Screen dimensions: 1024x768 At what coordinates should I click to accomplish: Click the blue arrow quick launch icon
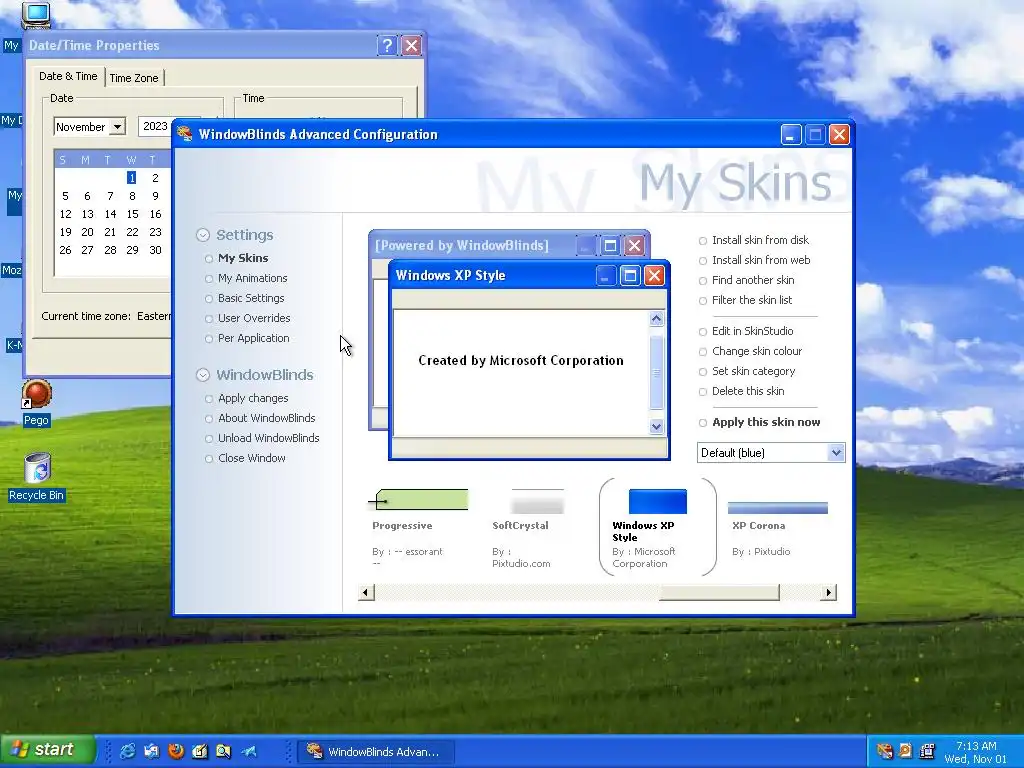coord(248,751)
